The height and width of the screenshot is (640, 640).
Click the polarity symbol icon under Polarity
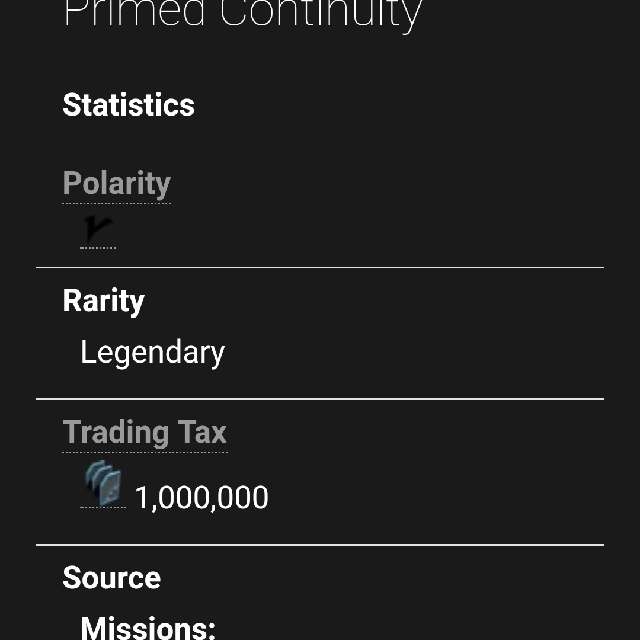pos(98,231)
